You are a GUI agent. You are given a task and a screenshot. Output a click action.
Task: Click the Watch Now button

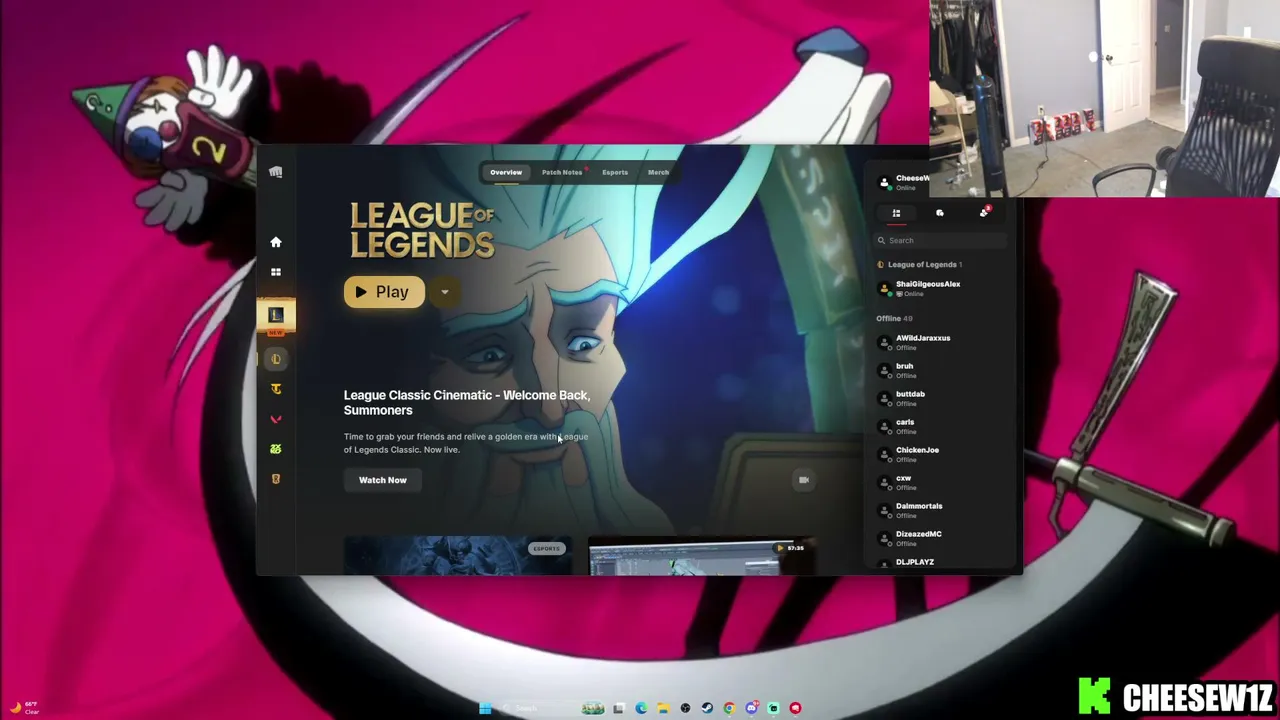[x=383, y=480]
